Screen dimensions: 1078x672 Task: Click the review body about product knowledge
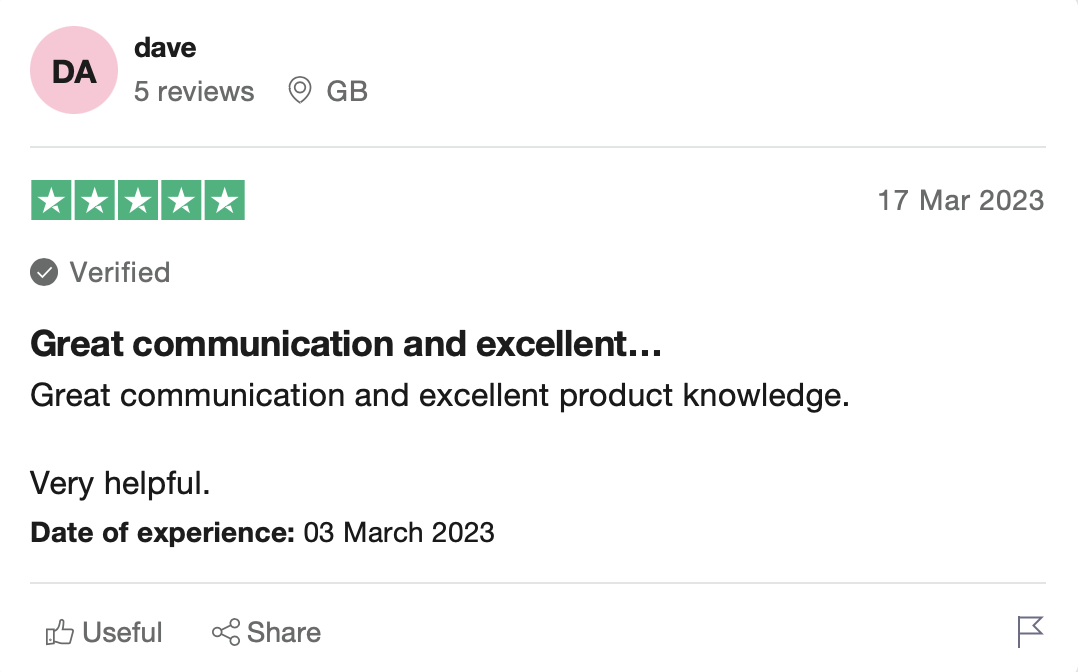440,395
